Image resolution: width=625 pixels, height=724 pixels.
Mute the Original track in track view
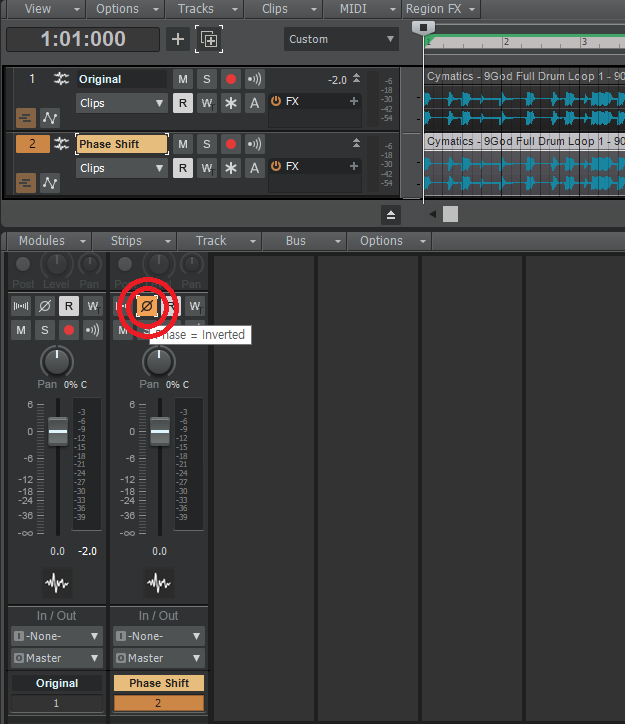pyautogui.click(x=183, y=79)
